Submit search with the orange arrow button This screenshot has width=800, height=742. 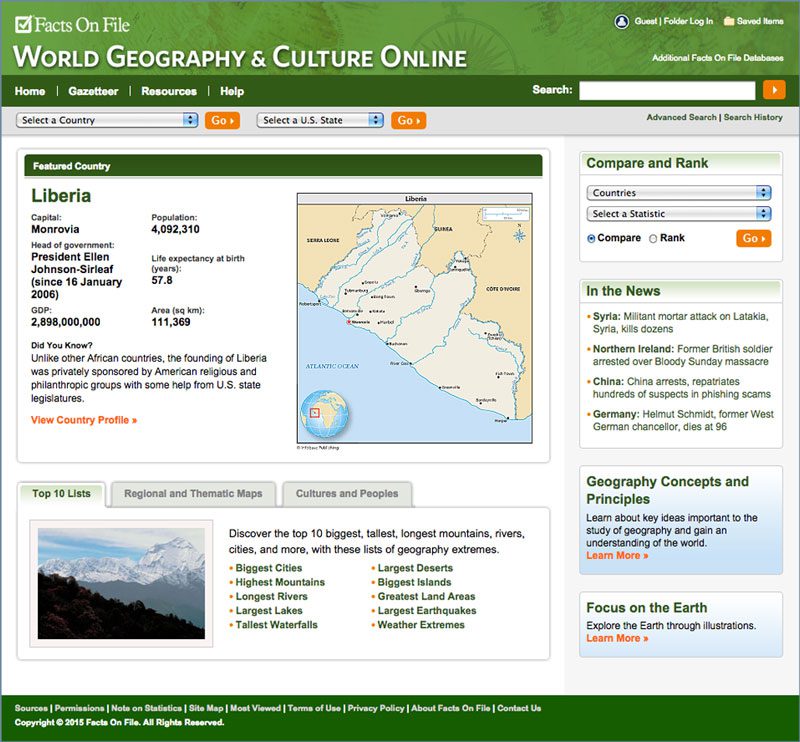click(x=774, y=90)
